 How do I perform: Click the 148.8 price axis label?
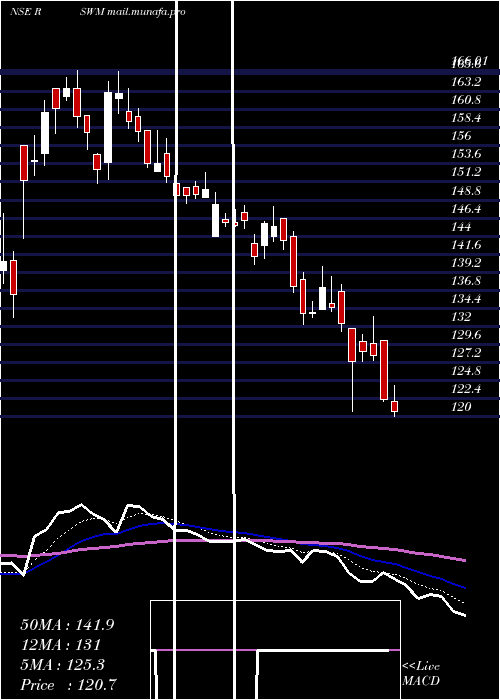(466, 191)
